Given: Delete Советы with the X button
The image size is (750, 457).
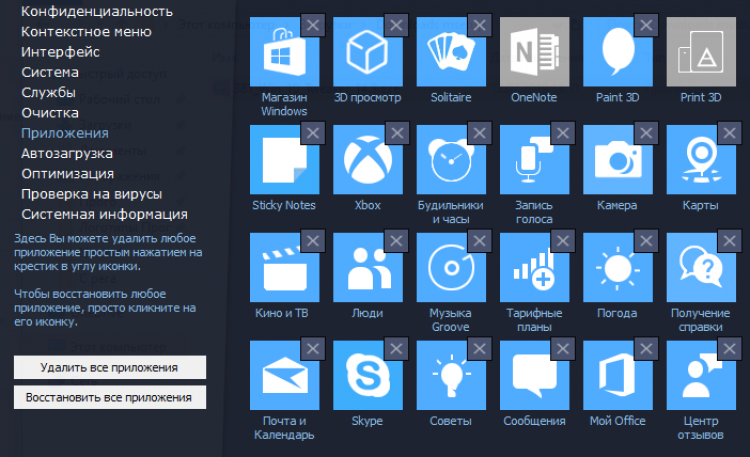Looking at the screenshot, I should click(x=480, y=348).
